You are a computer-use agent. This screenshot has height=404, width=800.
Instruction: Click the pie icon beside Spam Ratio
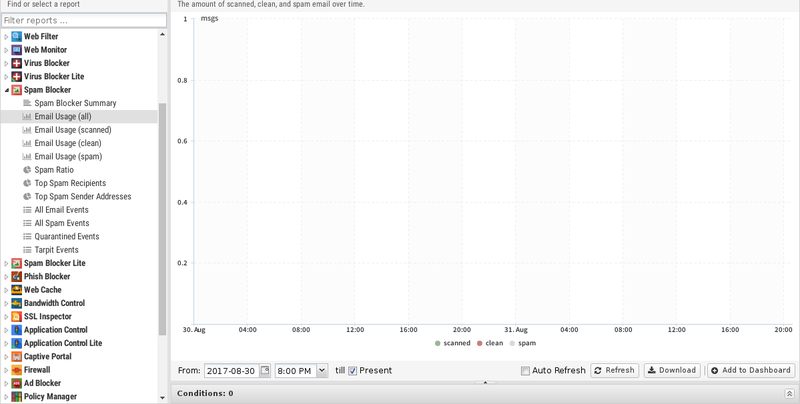click(27, 169)
